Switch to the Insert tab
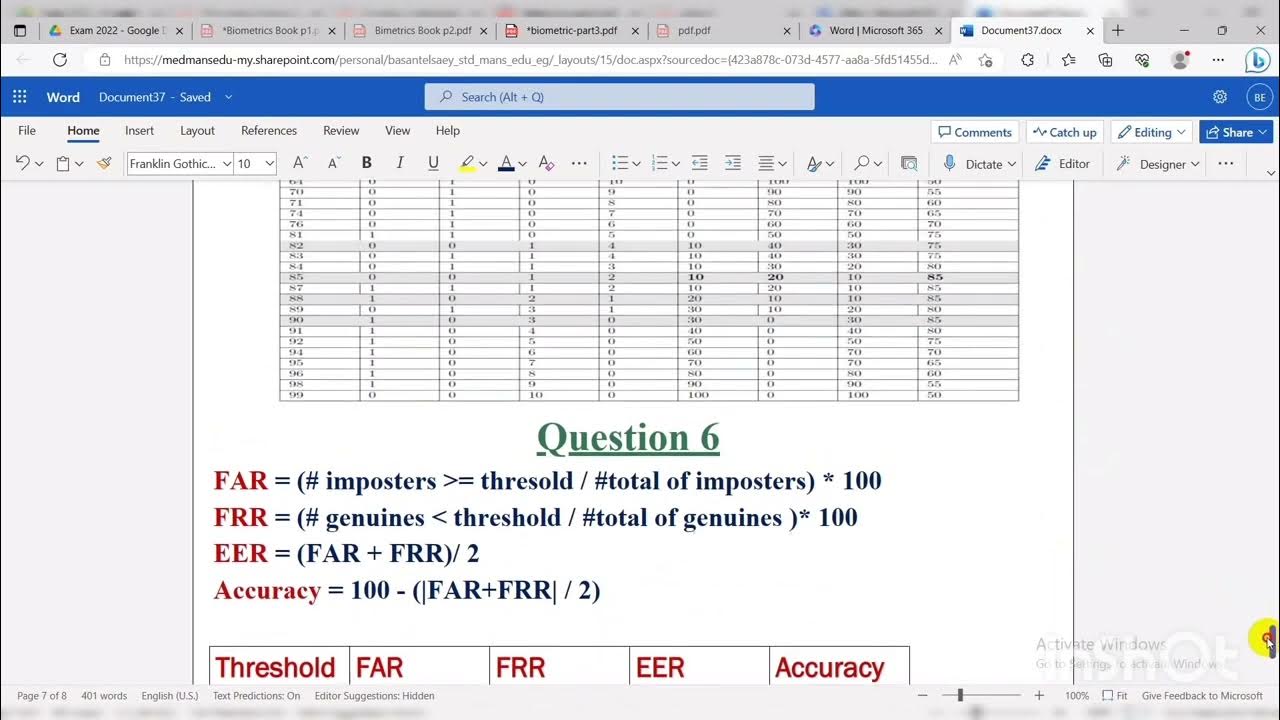 (x=139, y=131)
